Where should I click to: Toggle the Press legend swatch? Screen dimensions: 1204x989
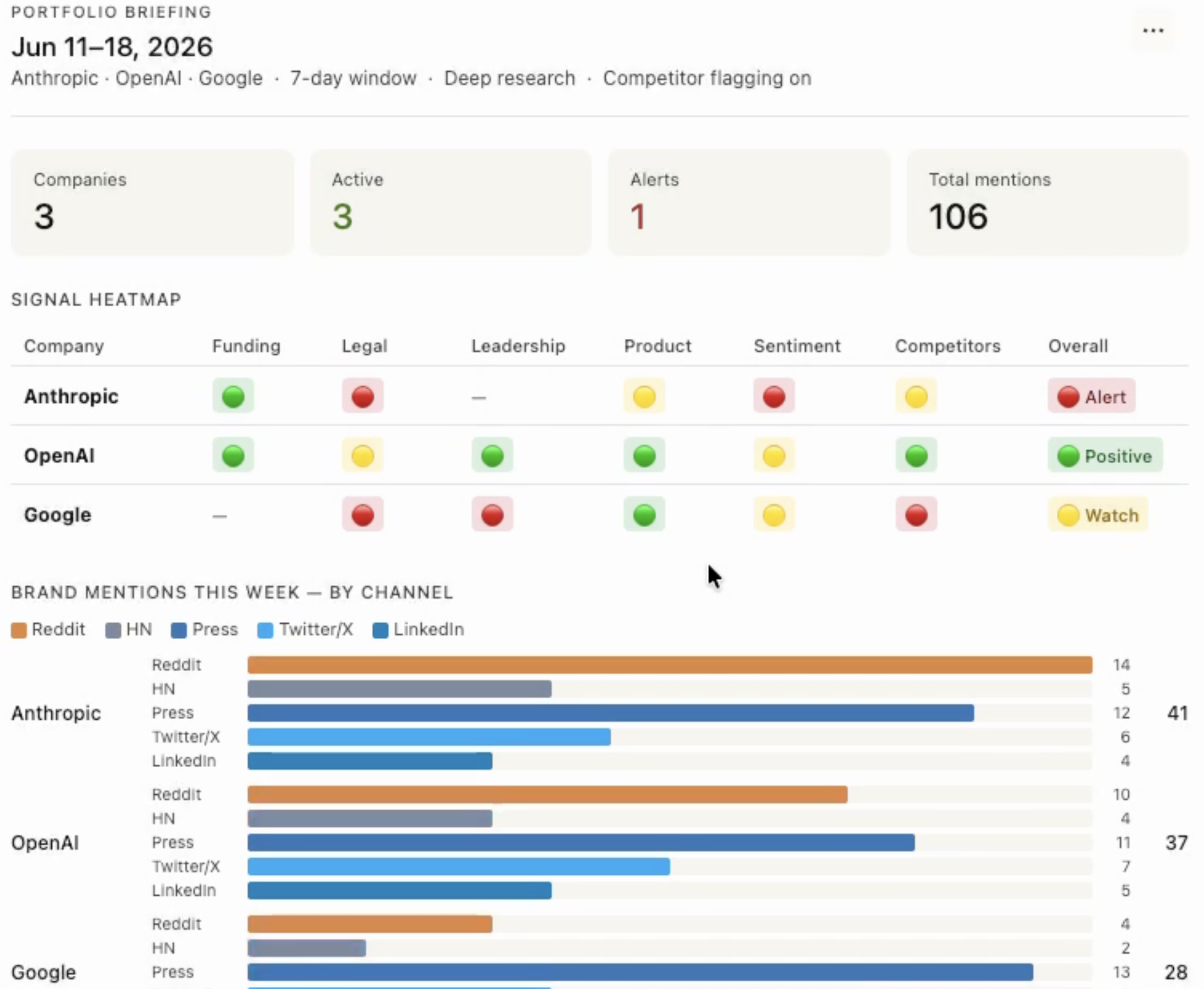tap(179, 630)
